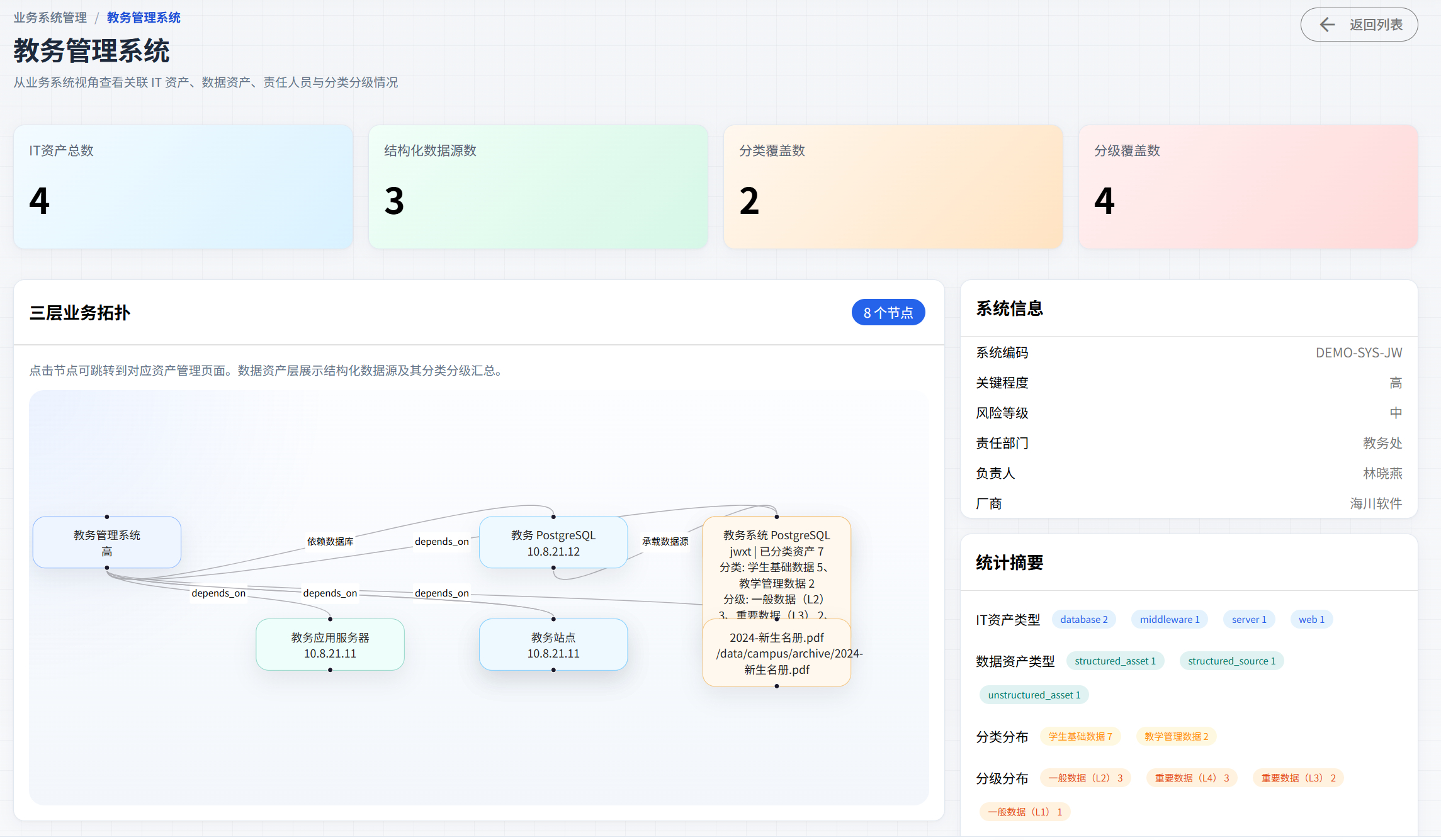Click the 8 个节点 badge
Viewport: 1441px width, 840px height.
888,313
